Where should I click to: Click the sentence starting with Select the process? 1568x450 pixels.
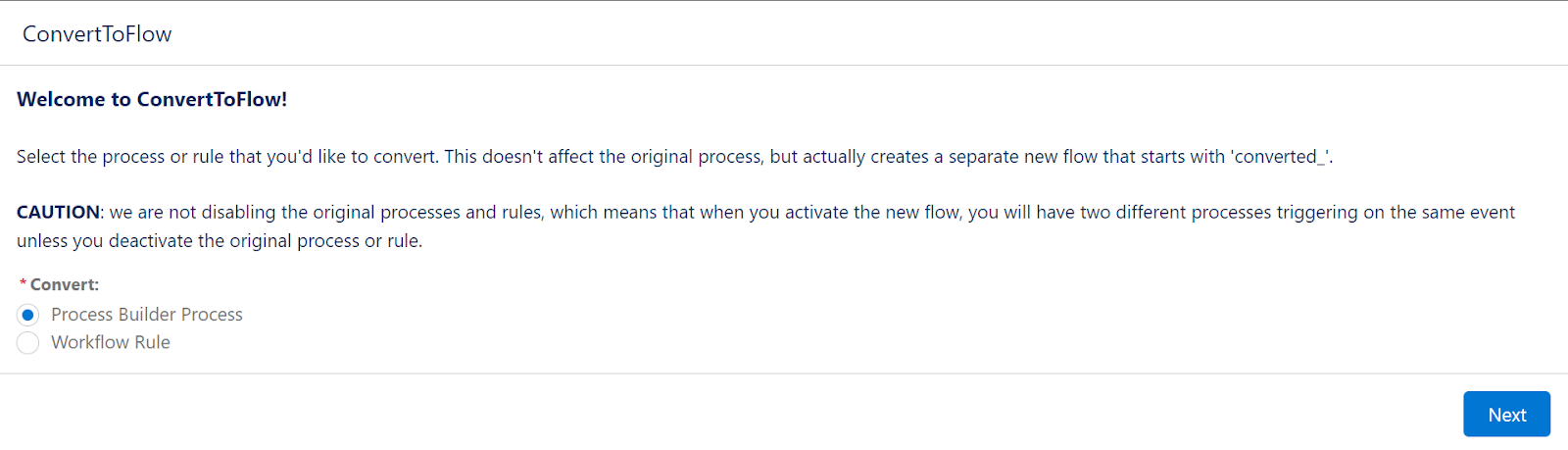click(675, 157)
